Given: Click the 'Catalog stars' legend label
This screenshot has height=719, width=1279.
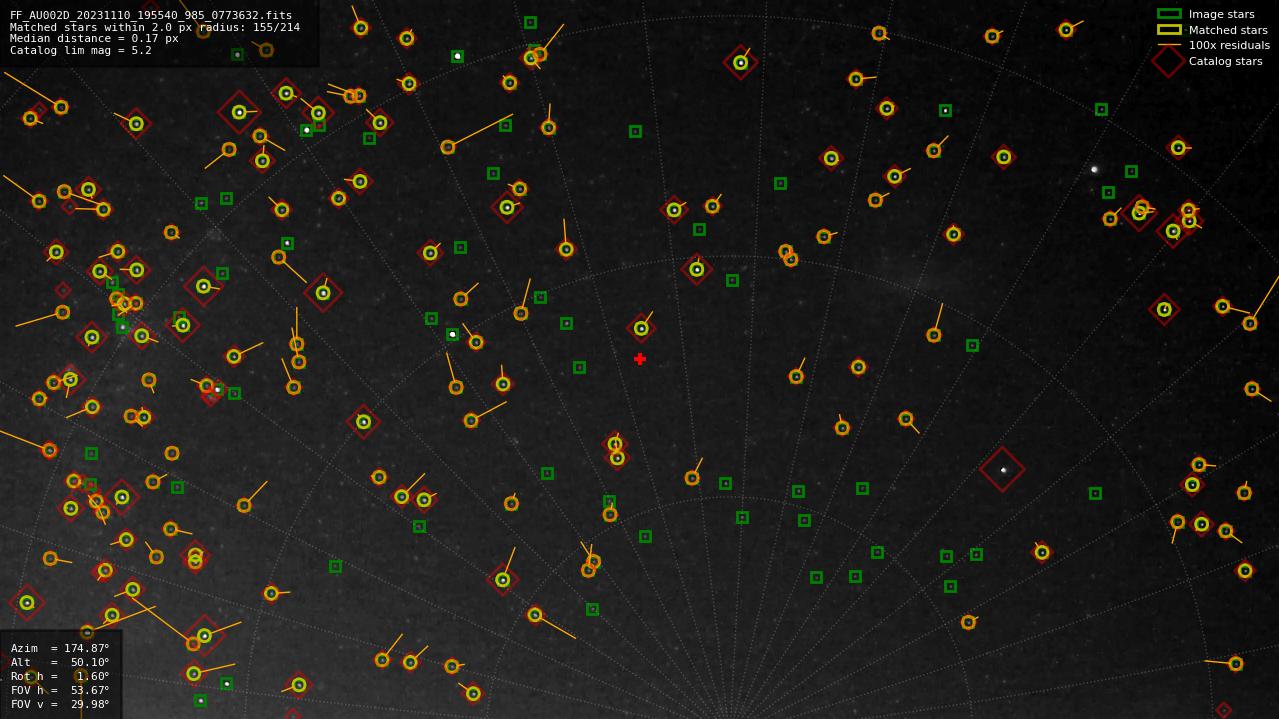Looking at the screenshot, I should point(1226,61).
